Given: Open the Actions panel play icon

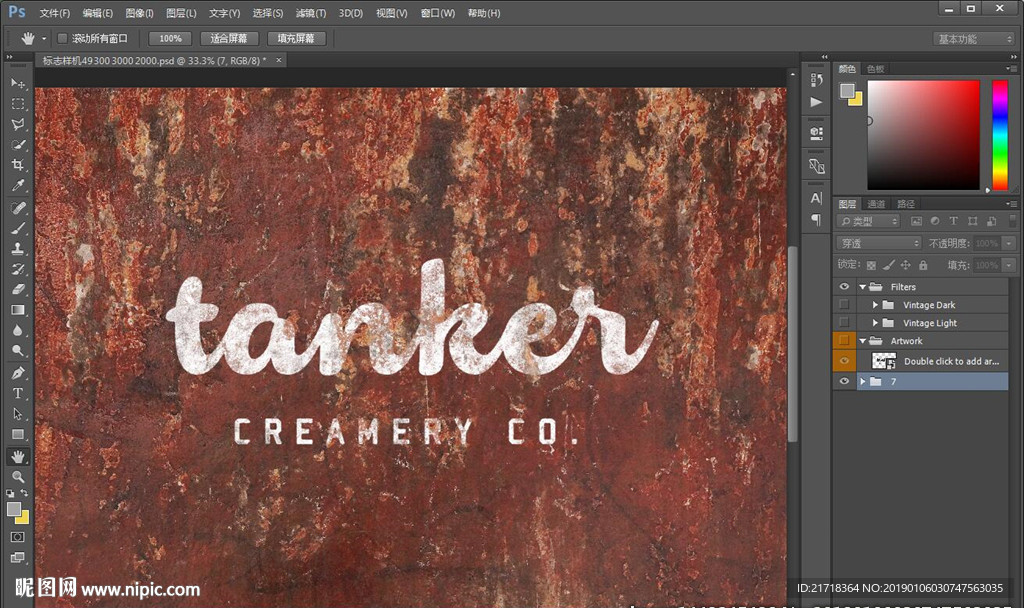Looking at the screenshot, I should 816,102.
